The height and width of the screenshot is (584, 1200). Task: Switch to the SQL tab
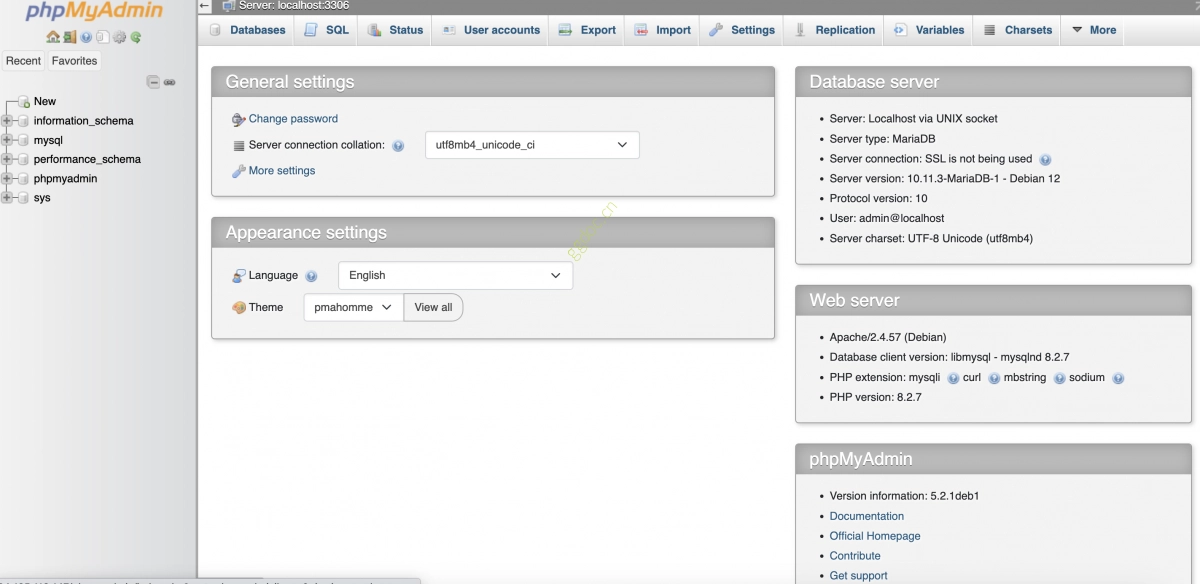327,30
